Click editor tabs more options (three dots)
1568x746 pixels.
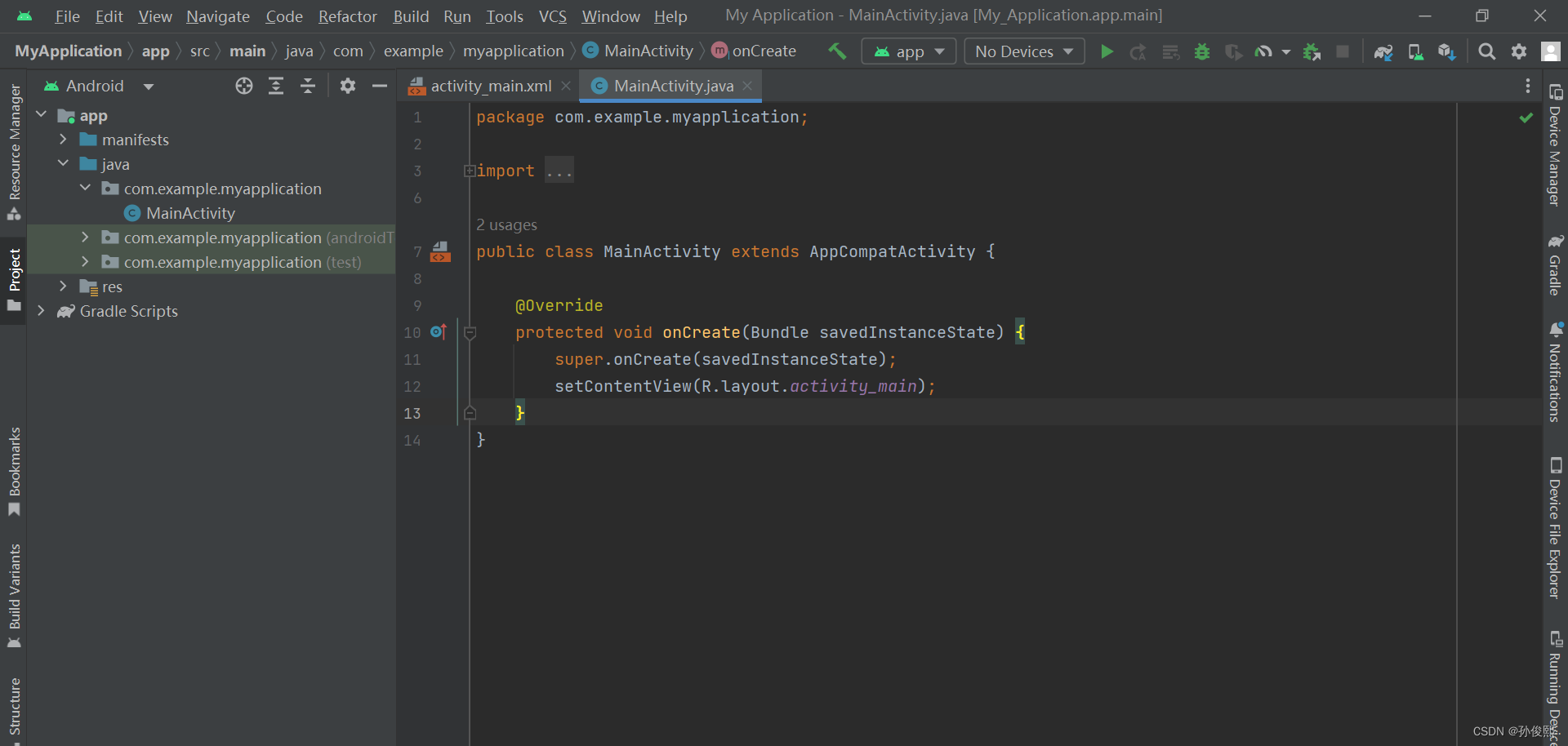pyautogui.click(x=1528, y=86)
